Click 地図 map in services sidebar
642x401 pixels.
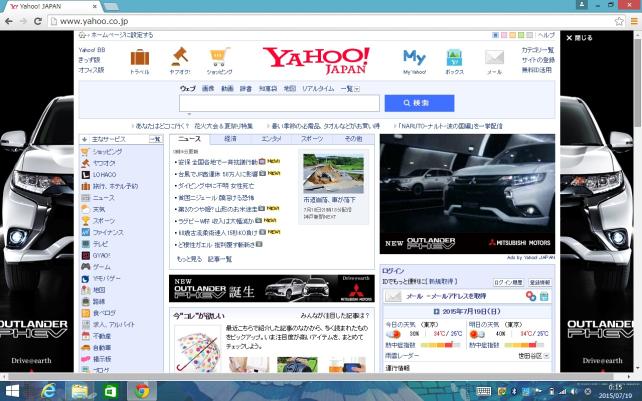tap(99, 290)
